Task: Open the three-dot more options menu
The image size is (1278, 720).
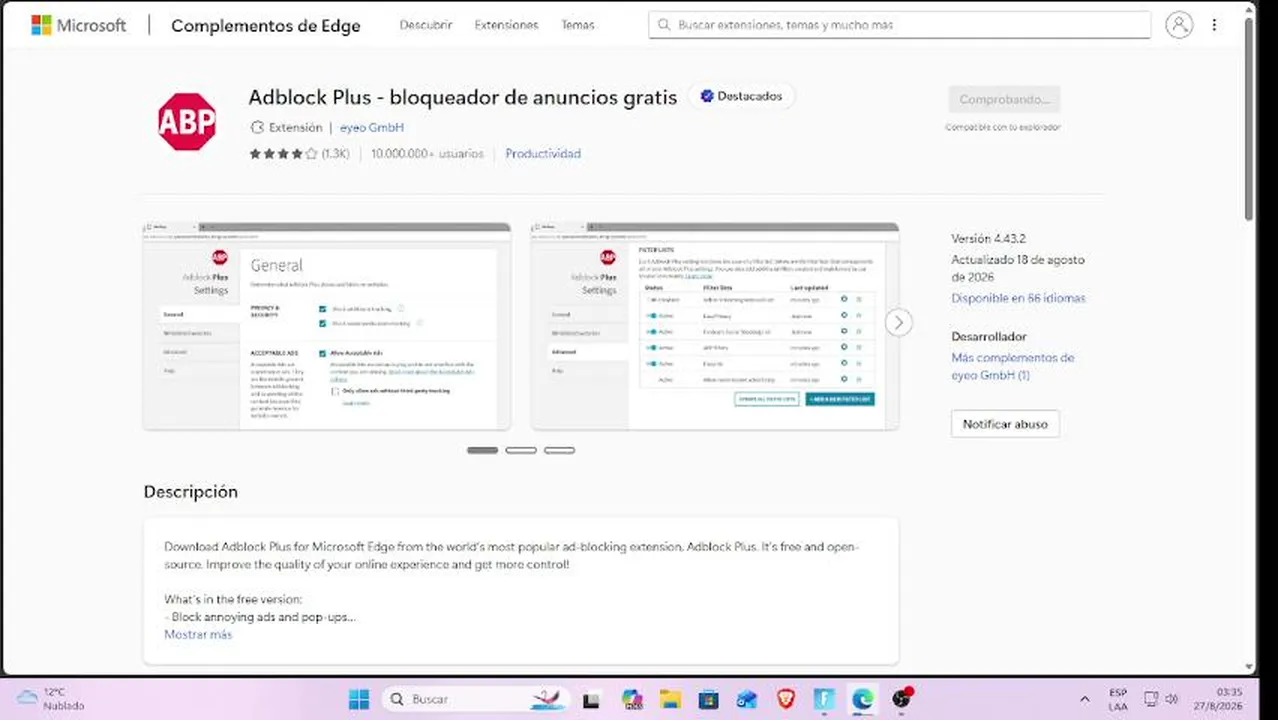Action: coord(1214,25)
